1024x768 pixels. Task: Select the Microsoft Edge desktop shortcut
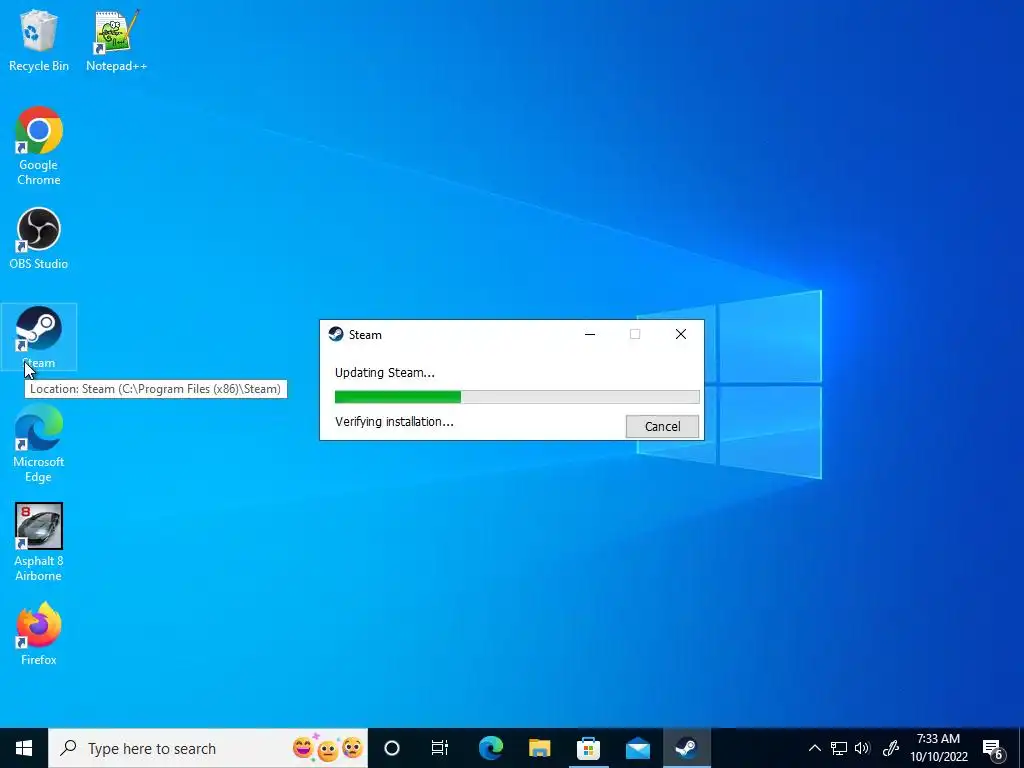(39, 443)
